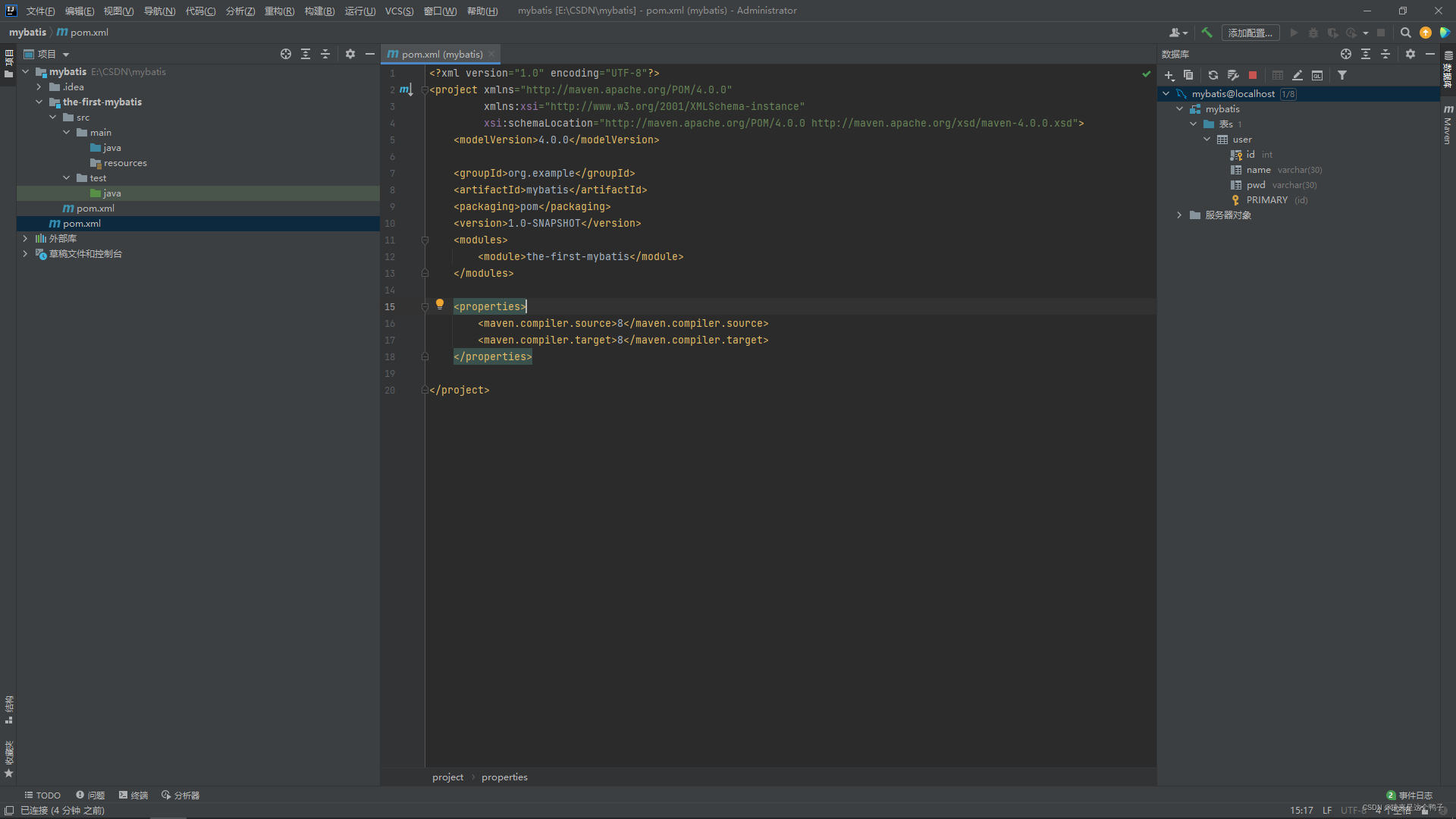Collapse the the-first-mybatis module node

[39, 102]
